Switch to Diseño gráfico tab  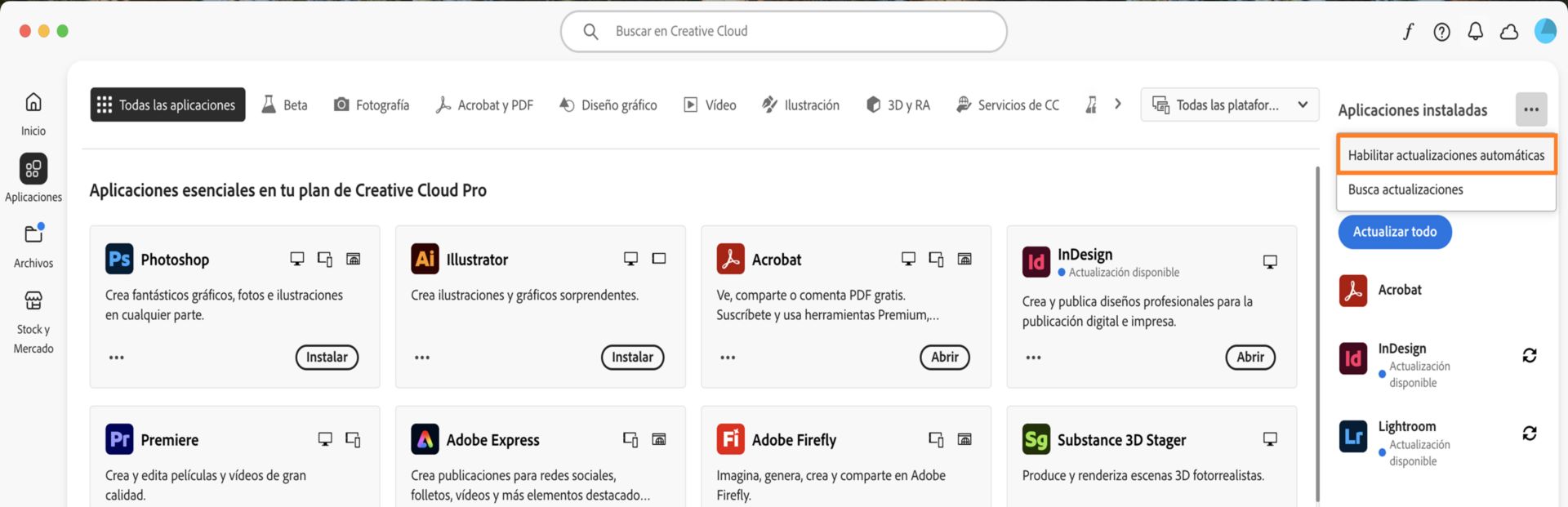click(x=608, y=105)
